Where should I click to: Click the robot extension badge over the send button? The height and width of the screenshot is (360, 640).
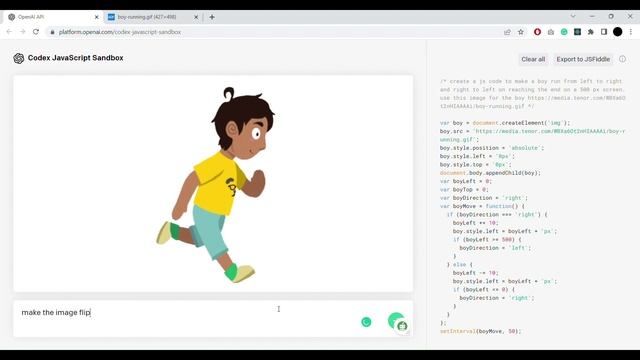tap(402, 326)
